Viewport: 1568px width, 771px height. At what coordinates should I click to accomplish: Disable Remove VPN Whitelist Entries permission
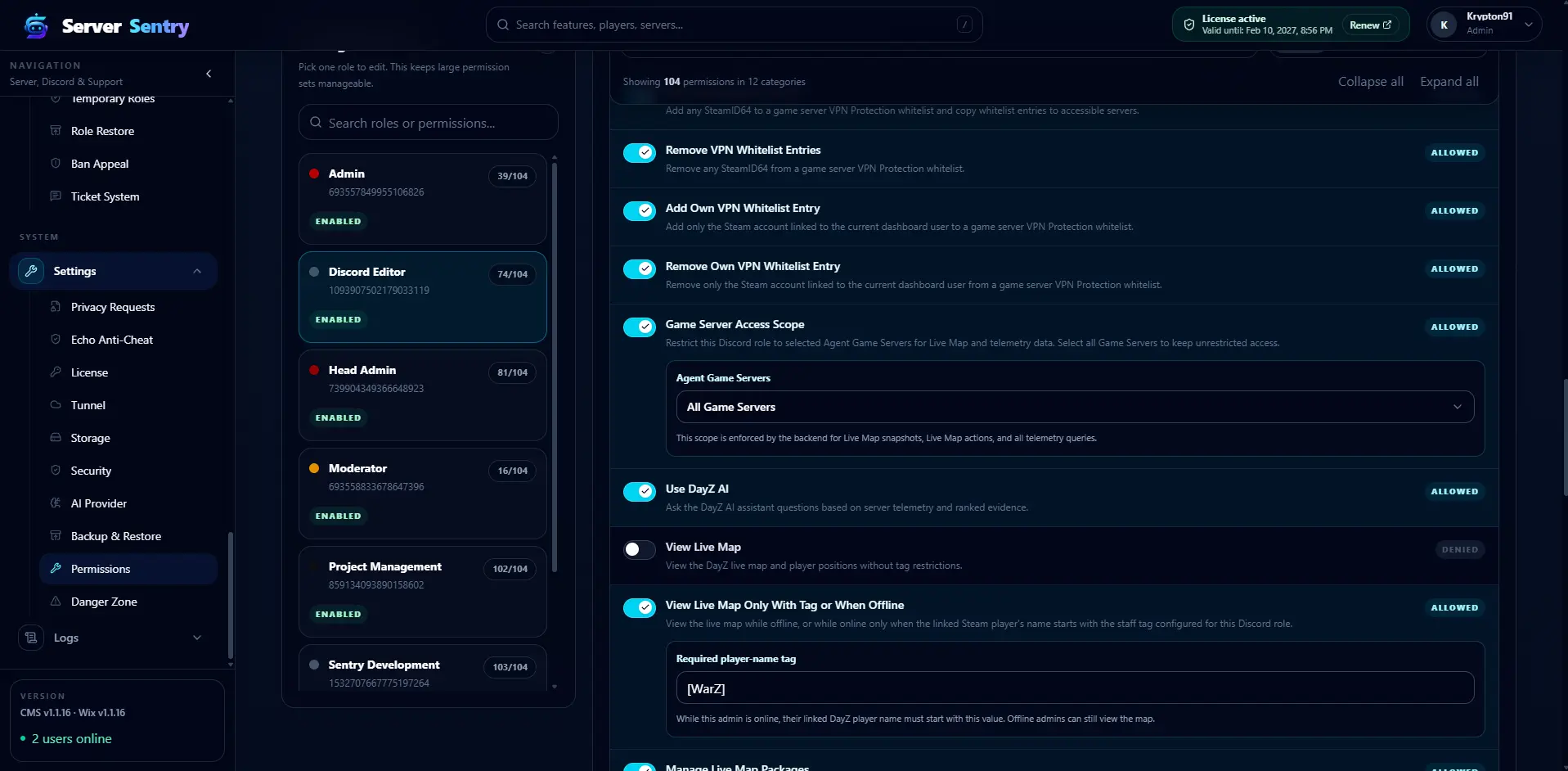(640, 153)
